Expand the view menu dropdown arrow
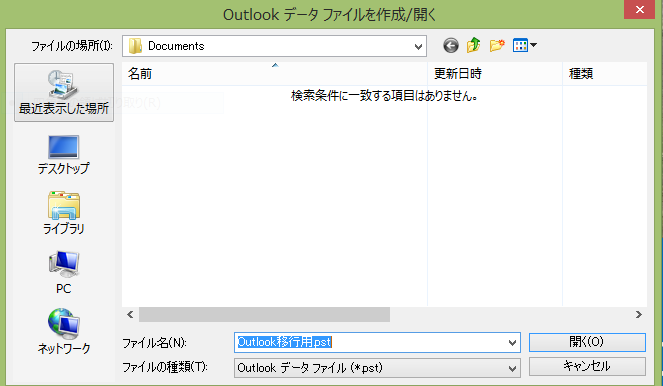 point(534,45)
